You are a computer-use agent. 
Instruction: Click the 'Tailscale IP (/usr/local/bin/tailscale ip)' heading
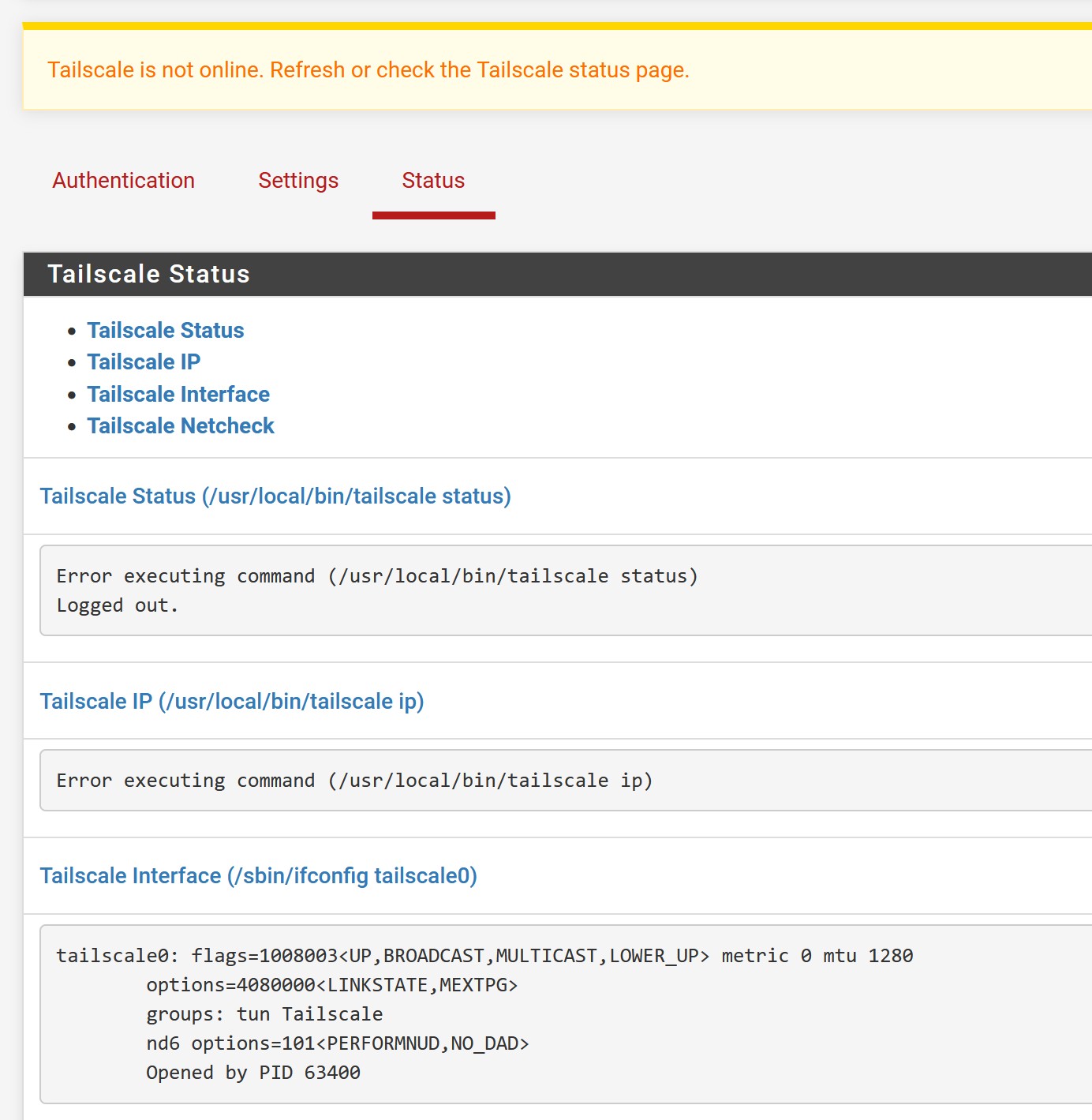[x=232, y=701]
